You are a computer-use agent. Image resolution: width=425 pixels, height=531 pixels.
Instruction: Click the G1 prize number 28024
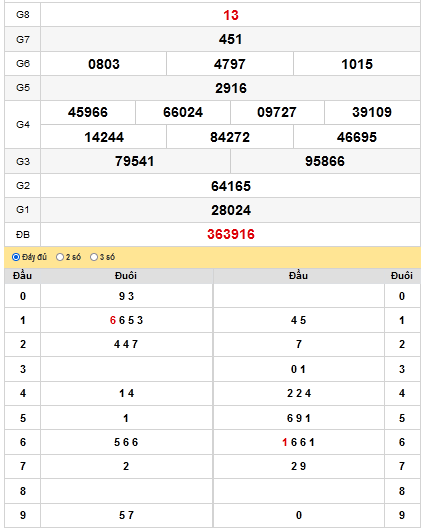coord(231,210)
